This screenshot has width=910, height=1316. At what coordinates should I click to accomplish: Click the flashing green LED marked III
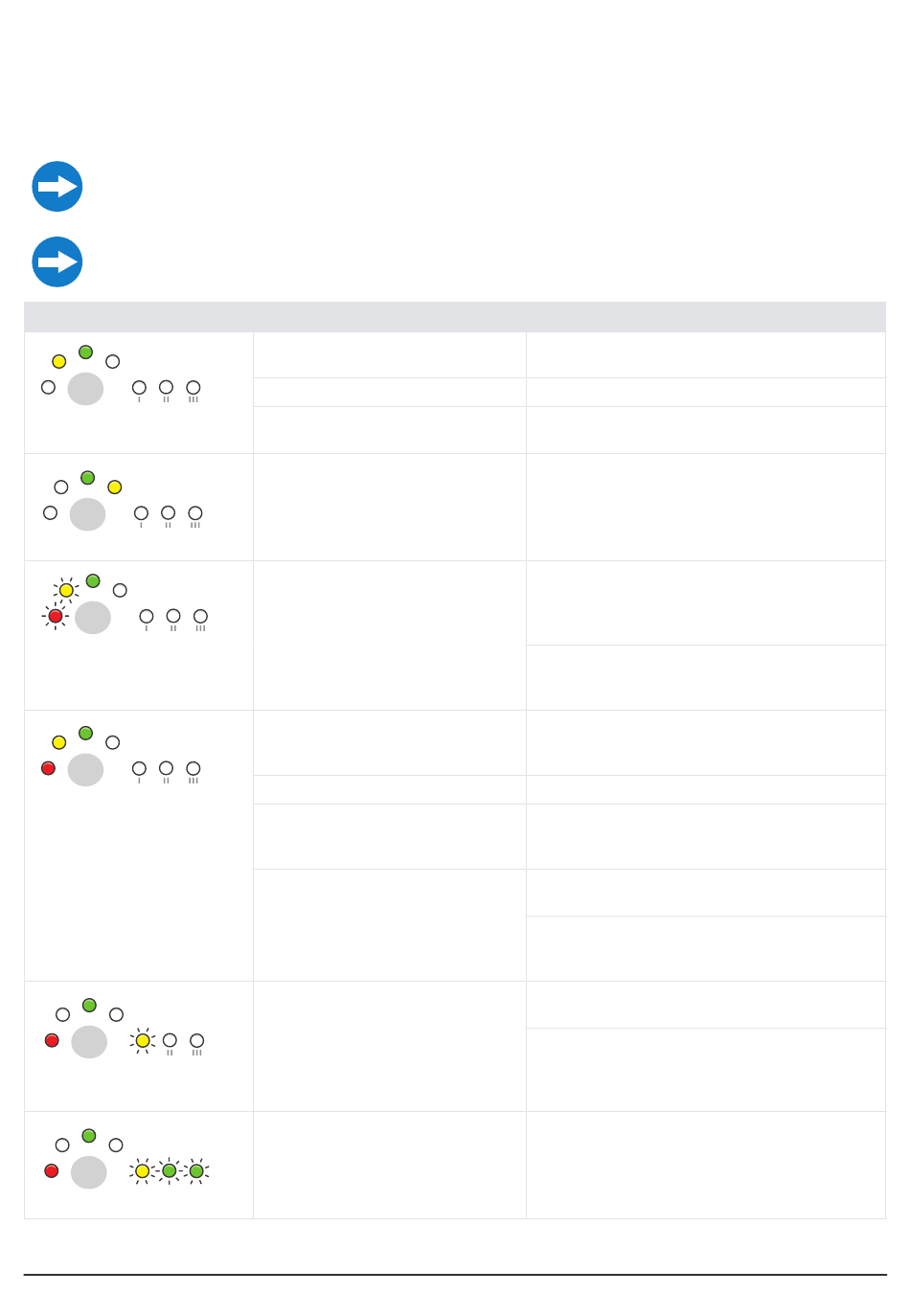196,1170
